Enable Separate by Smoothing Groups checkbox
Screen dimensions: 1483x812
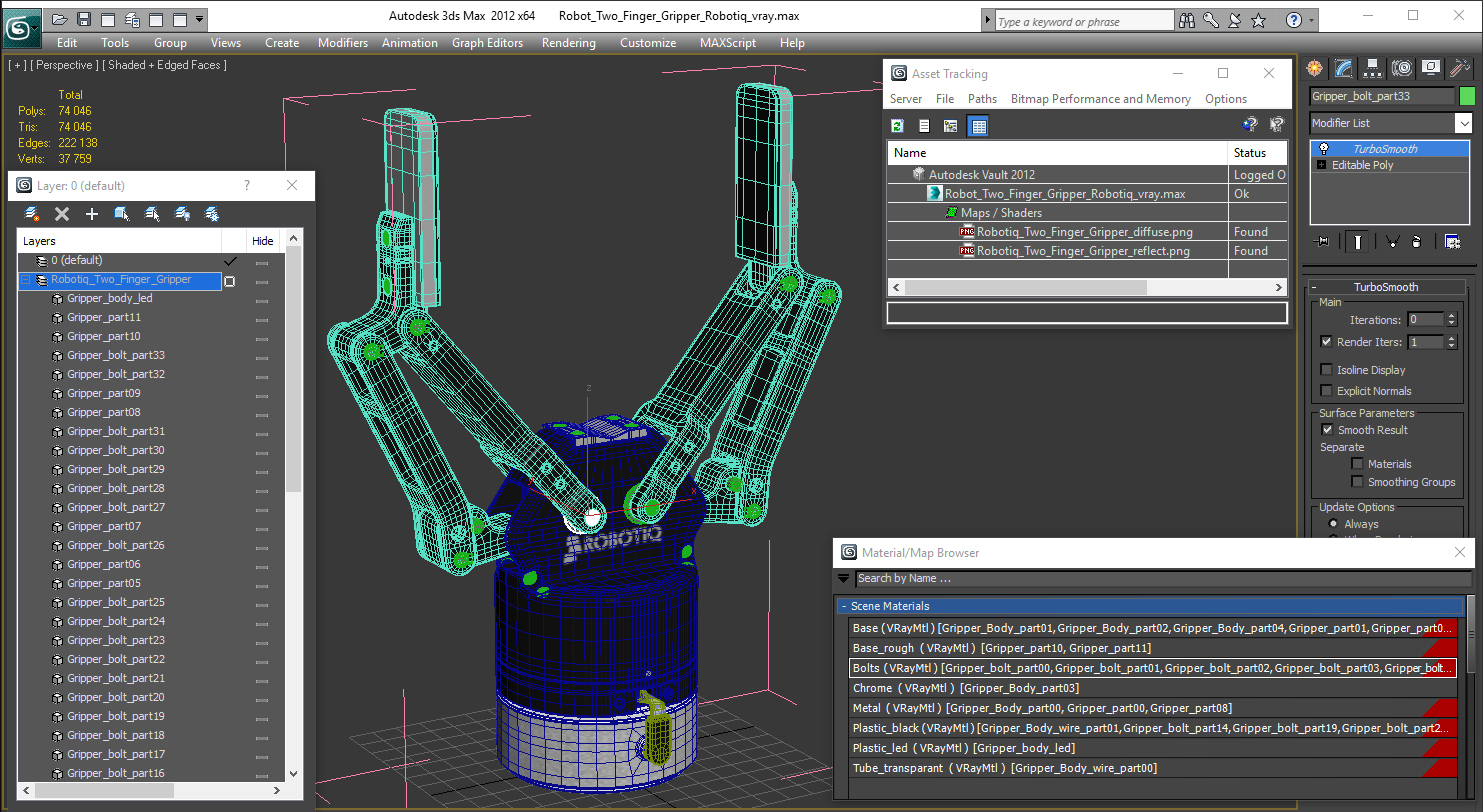[x=1357, y=482]
